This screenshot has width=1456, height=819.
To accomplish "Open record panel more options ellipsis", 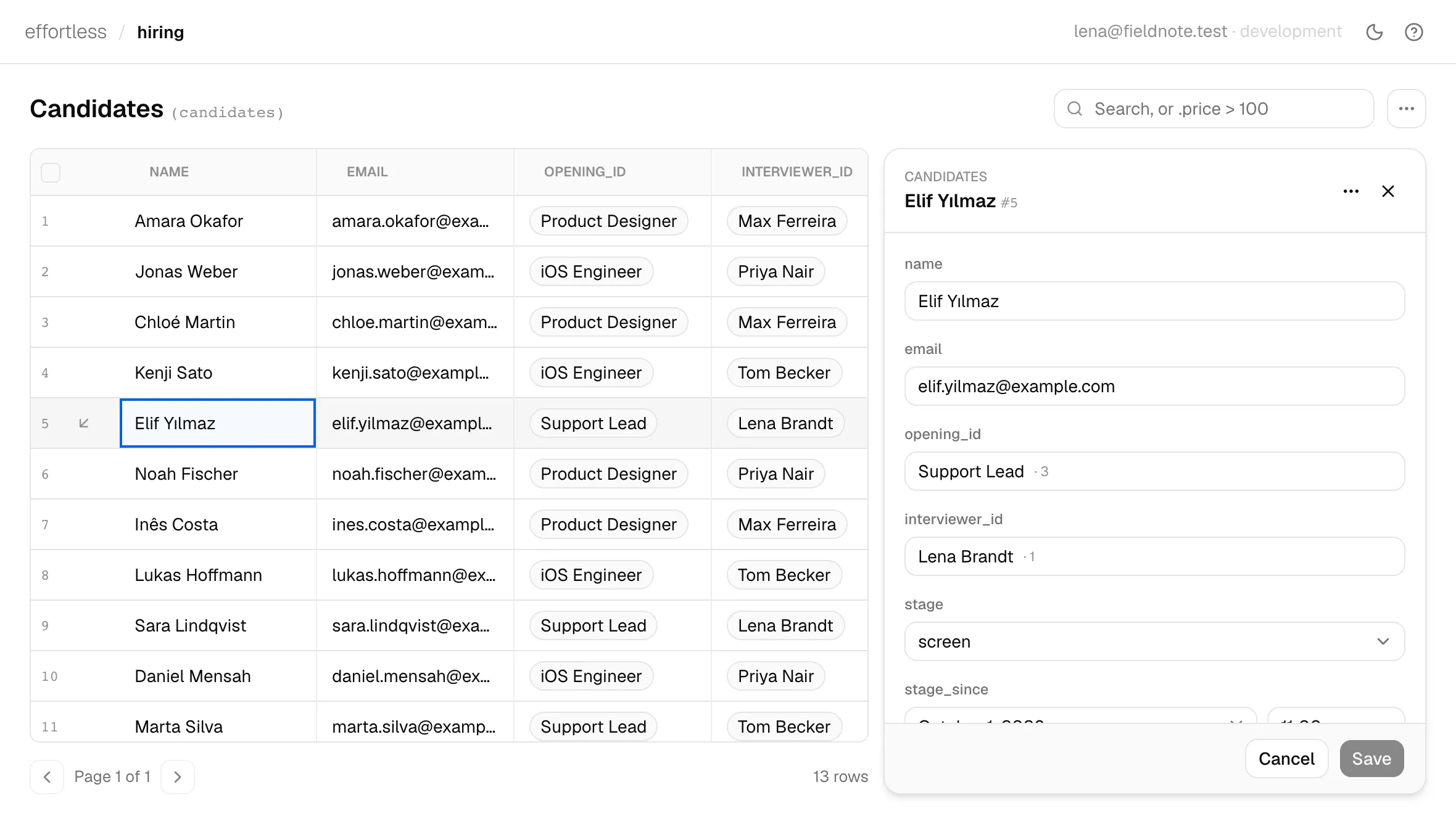I will [x=1351, y=191].
